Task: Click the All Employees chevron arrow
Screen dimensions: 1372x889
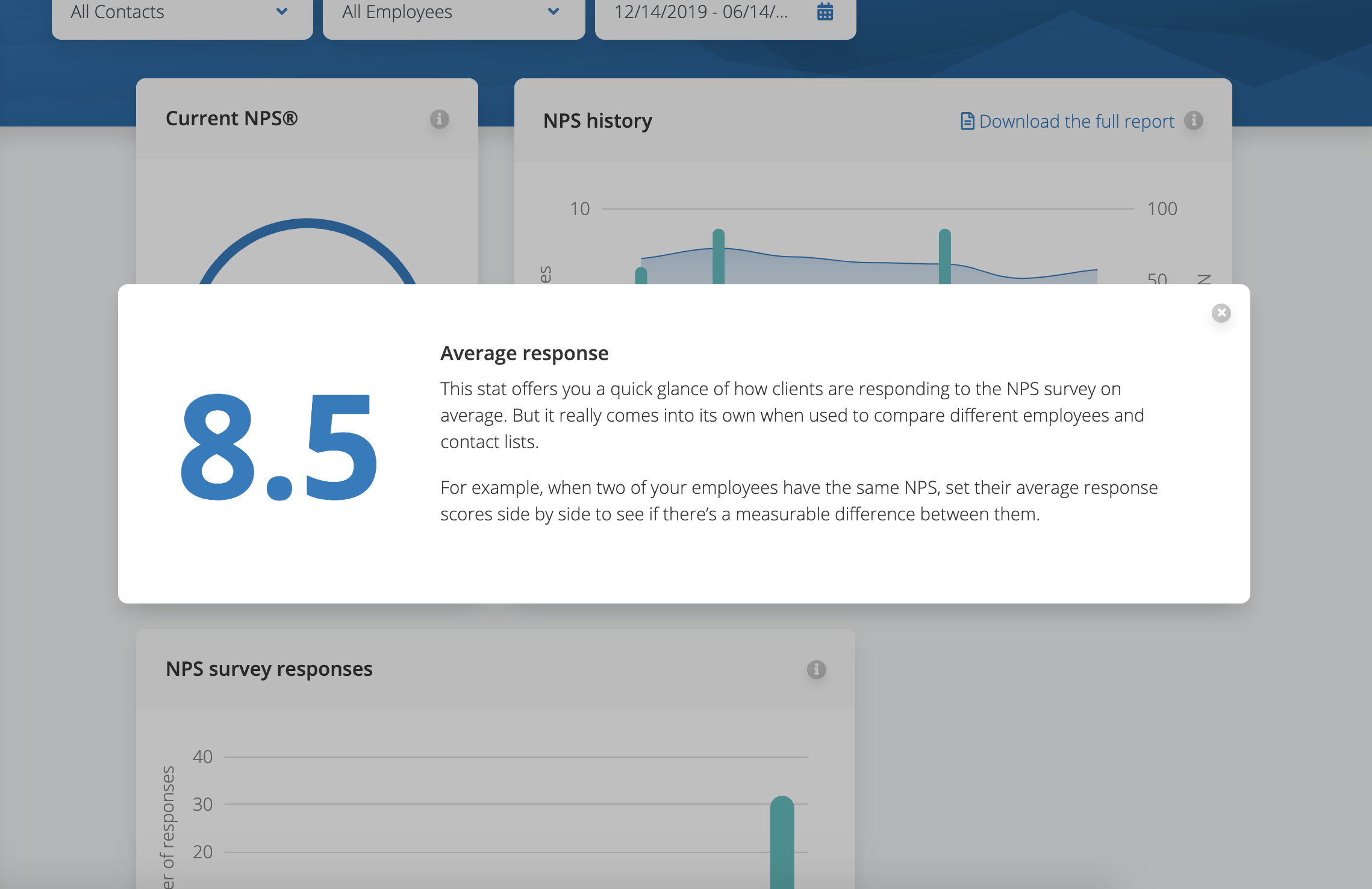Action: (553, 11)
